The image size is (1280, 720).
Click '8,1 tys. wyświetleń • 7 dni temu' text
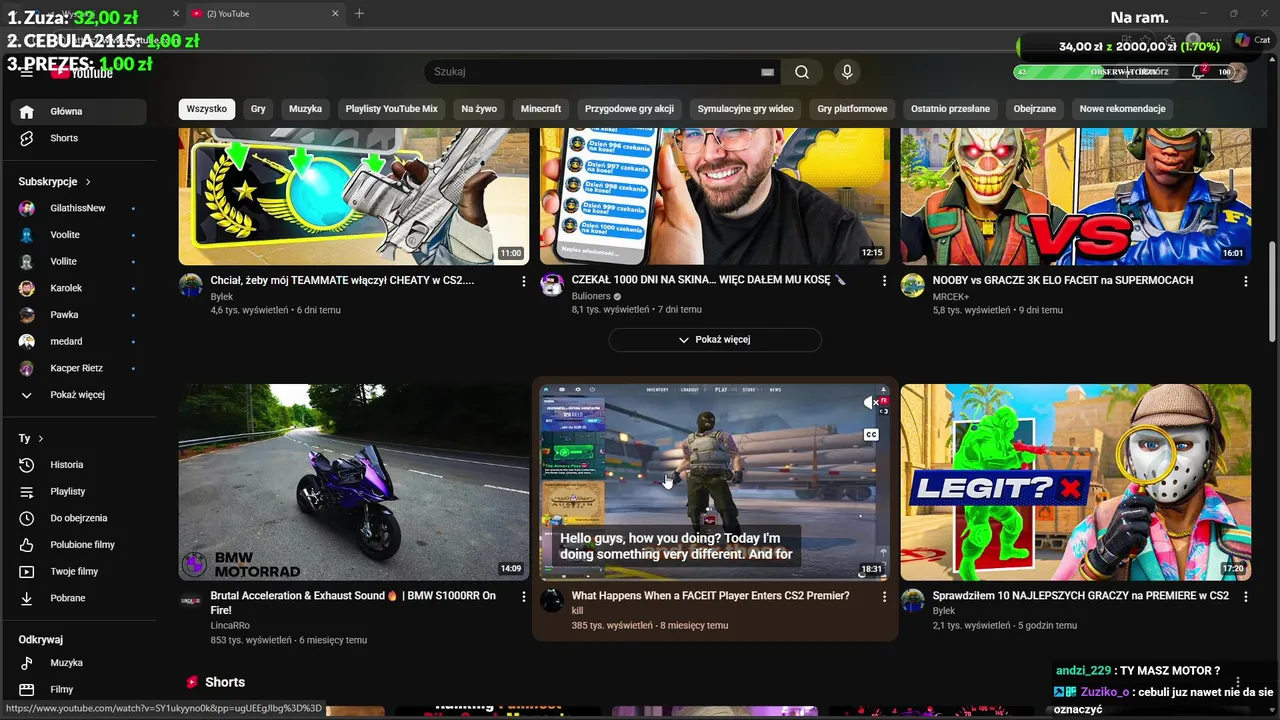pyautogui.click(x=637, y=310)
